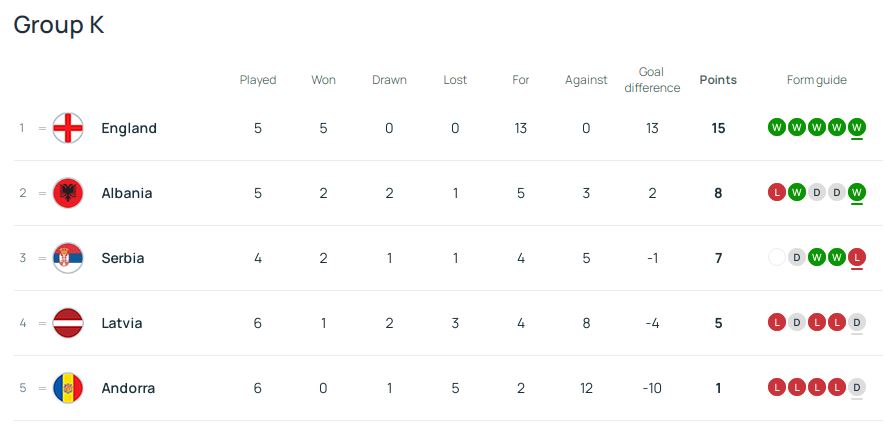Select the Serbia team name

(123, 258)
